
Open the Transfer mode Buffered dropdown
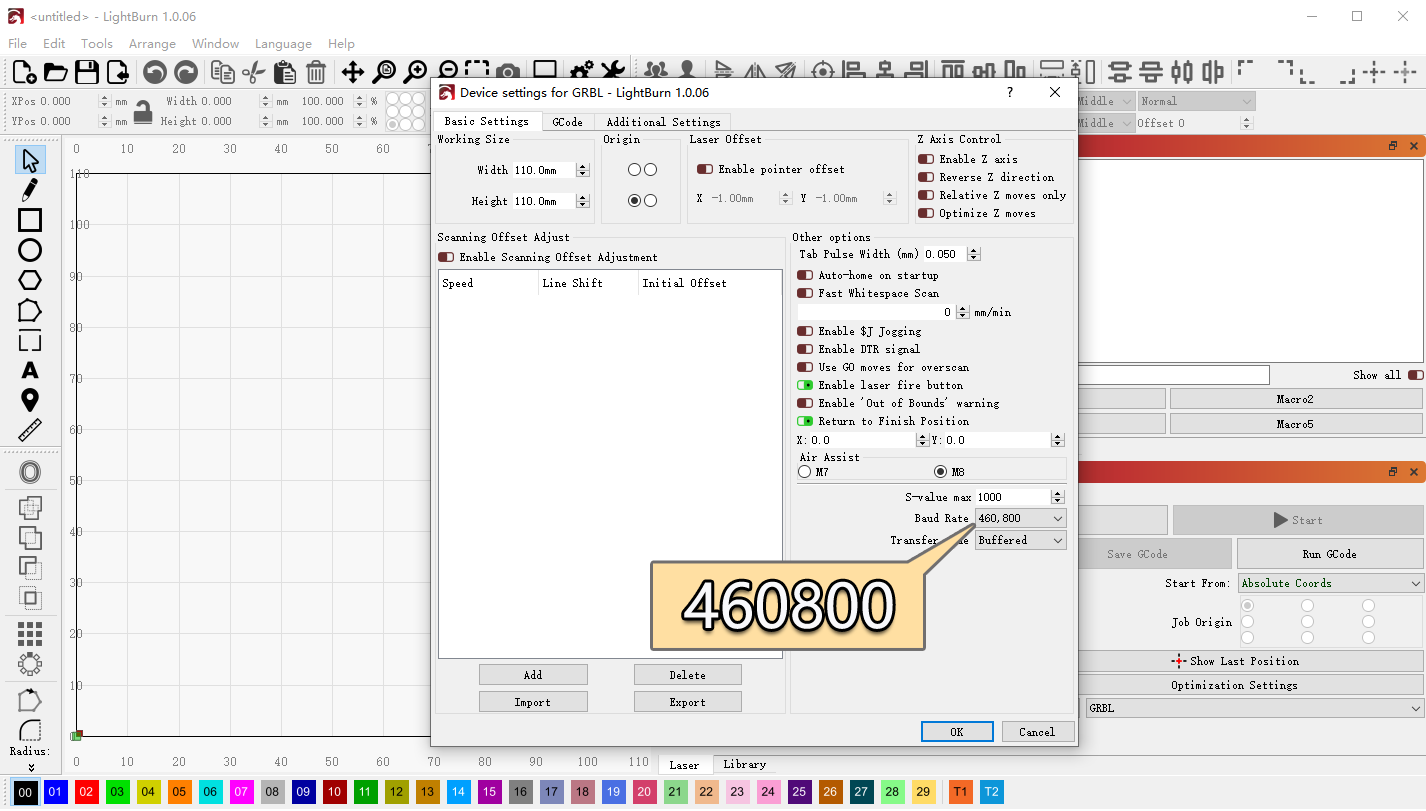click(x=1021, y=540)
